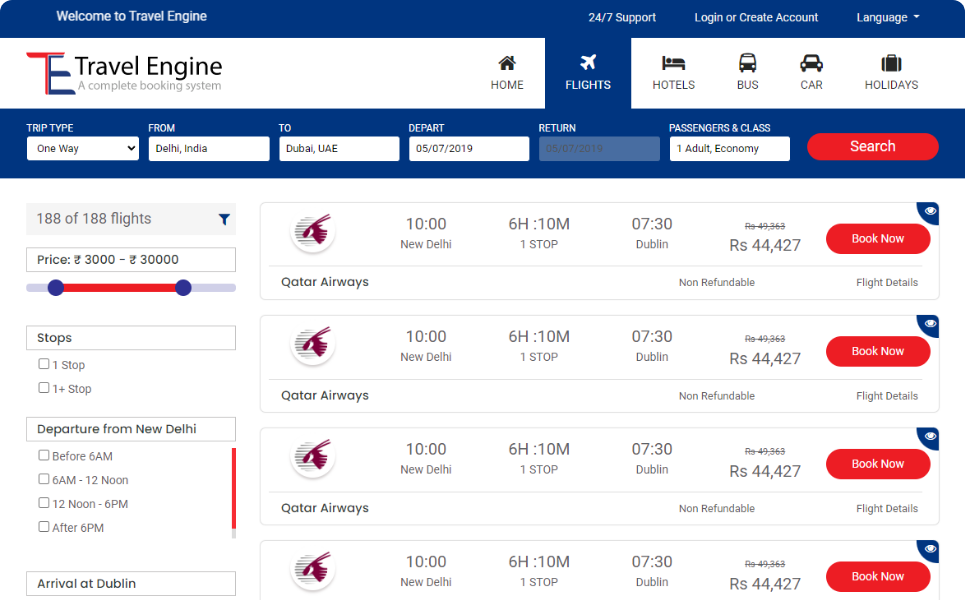Open the 24/7 Support menu item

[622, 18]
